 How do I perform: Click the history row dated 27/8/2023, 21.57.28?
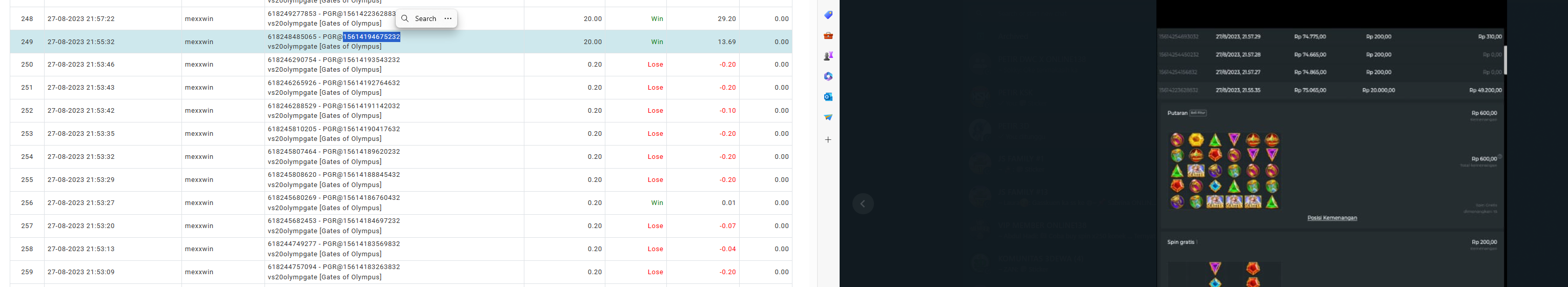(x=1330, y=55)
